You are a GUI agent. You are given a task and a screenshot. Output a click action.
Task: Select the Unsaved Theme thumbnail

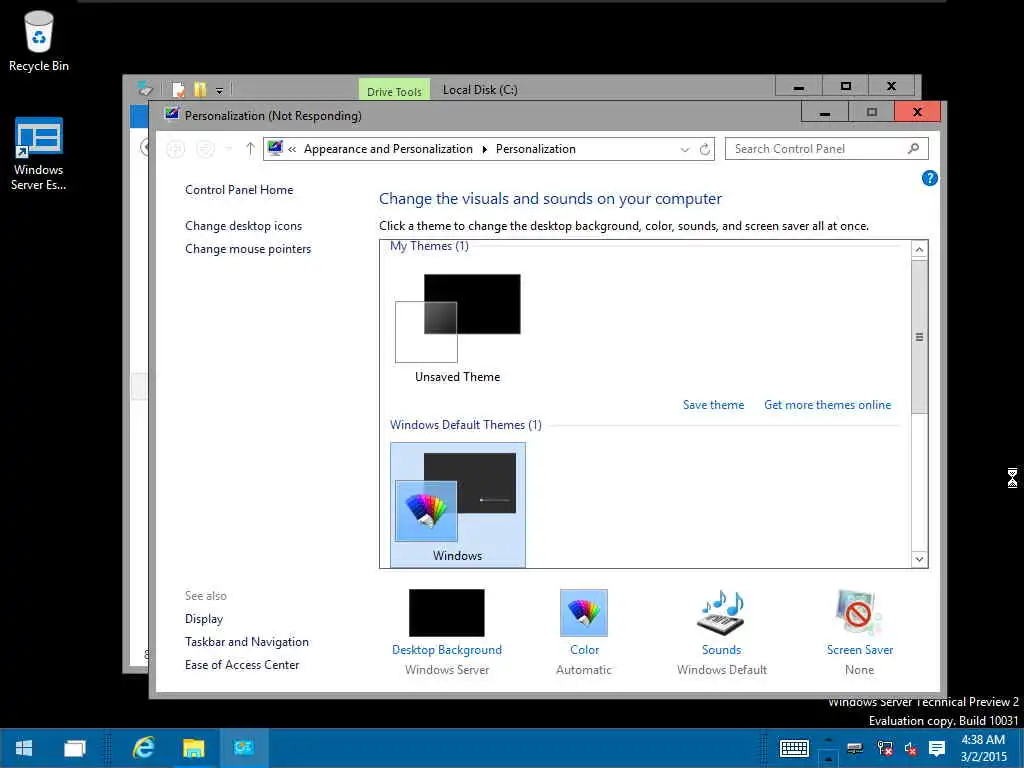(x=458, y=318)
